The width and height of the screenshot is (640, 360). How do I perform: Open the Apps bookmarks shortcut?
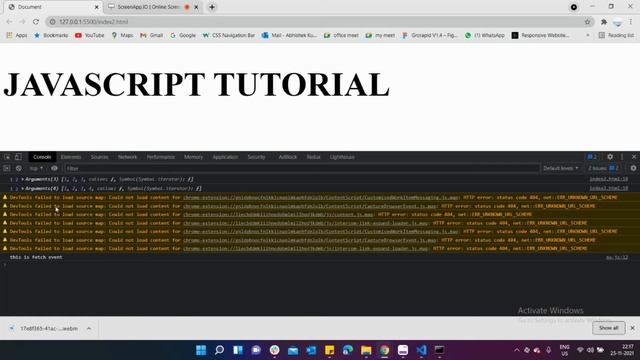pos(17,36)
